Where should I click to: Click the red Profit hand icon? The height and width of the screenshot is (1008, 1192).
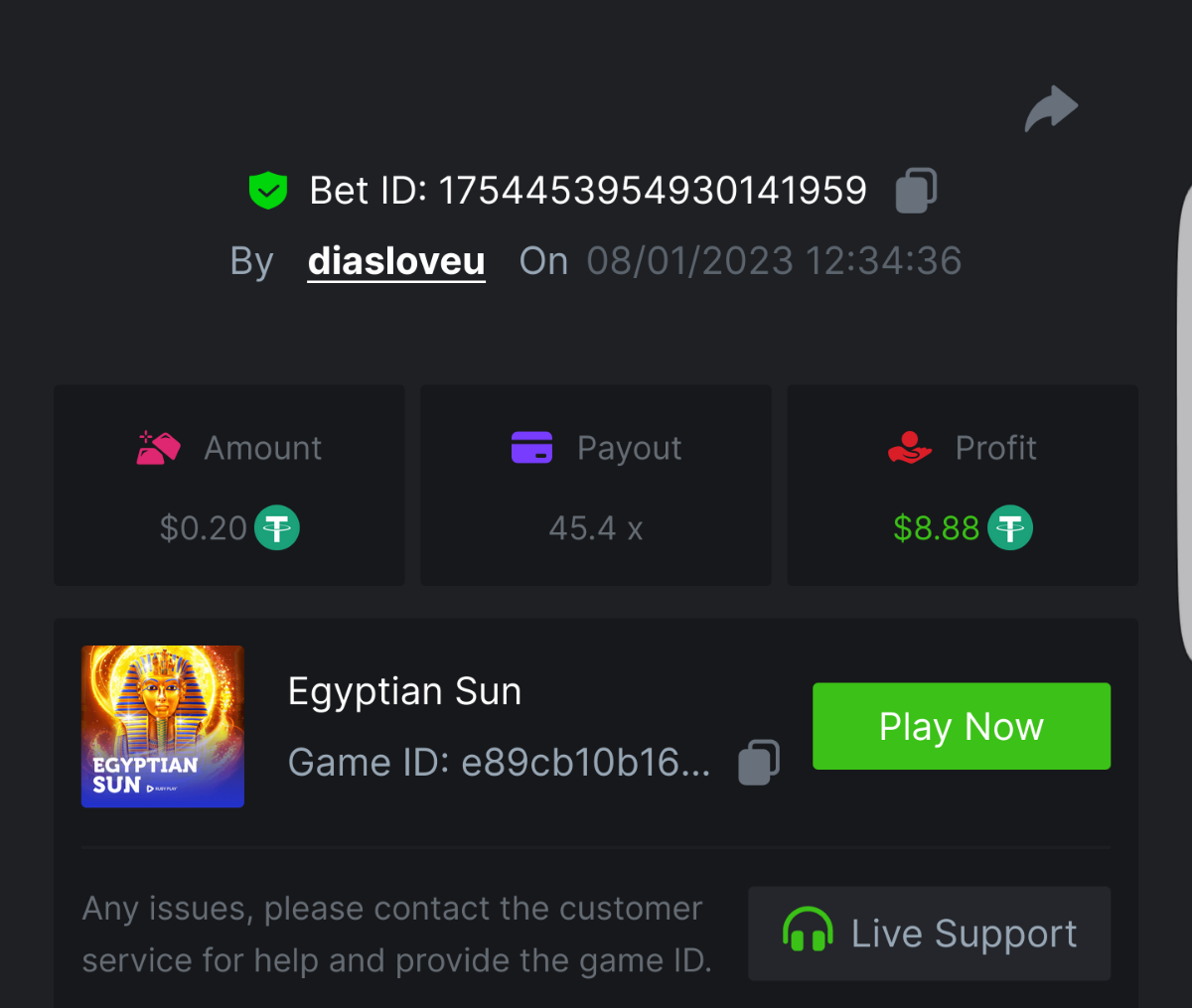coord(909,448)
